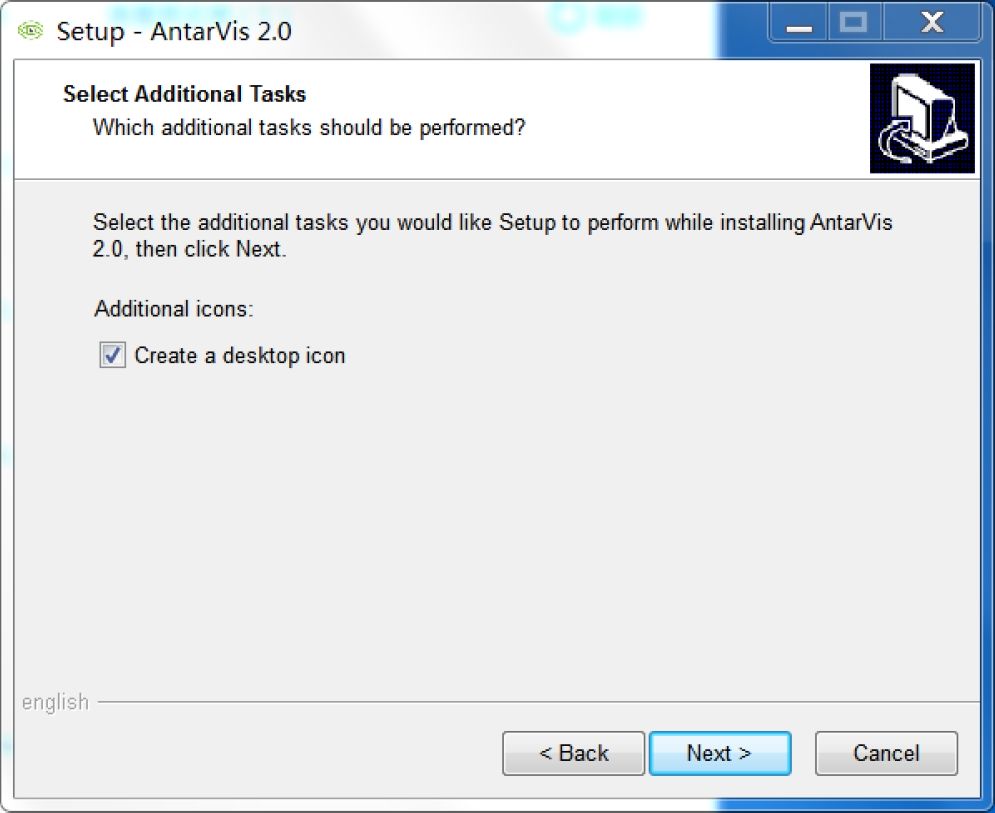The width and height of the screenshot is (995, 813).
Task: Click the "Setup - AntarVis 2.0" title text
Action: pyautogui.click(x=174, y=30)
